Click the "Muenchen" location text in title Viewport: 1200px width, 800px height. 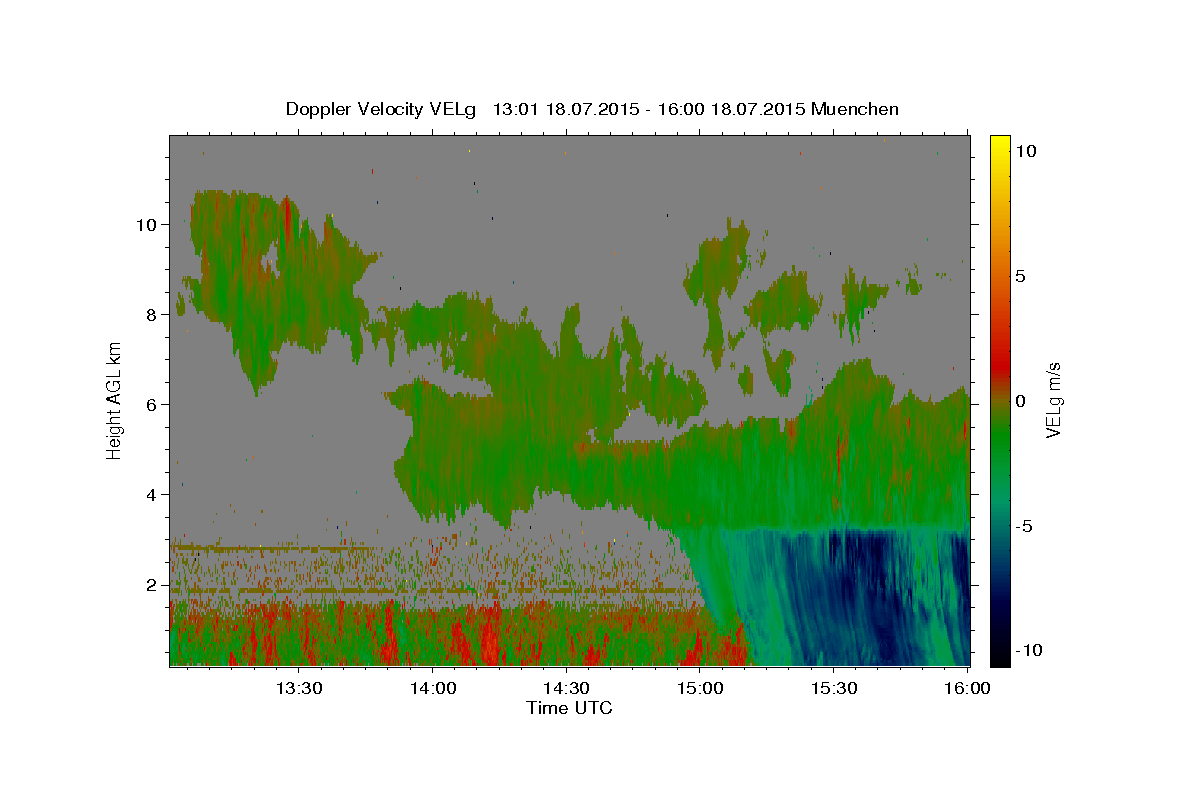855,109
